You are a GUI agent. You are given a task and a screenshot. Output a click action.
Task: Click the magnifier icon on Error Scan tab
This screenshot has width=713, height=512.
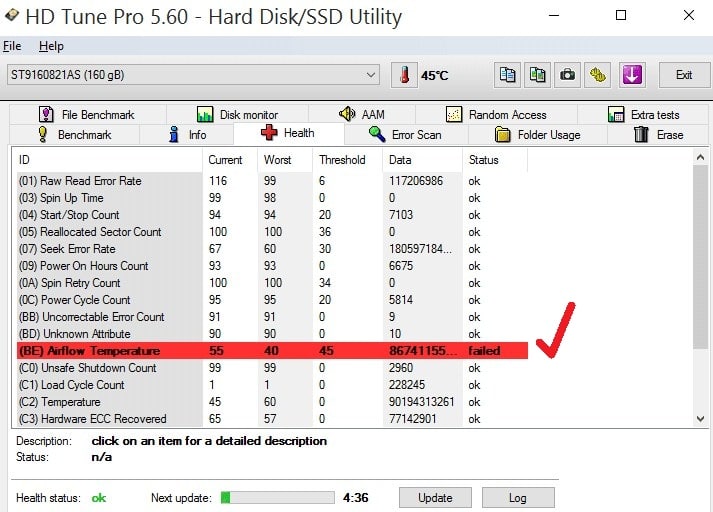click(x=377, y=135)
